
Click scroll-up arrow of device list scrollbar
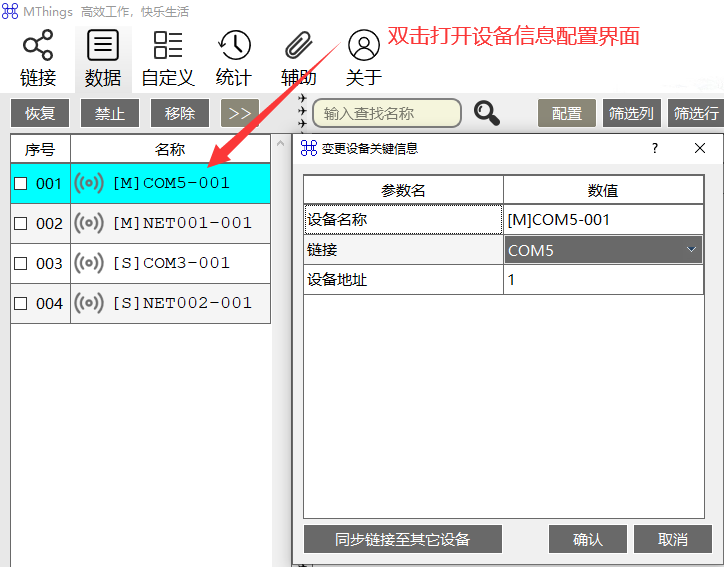[280, 144]
